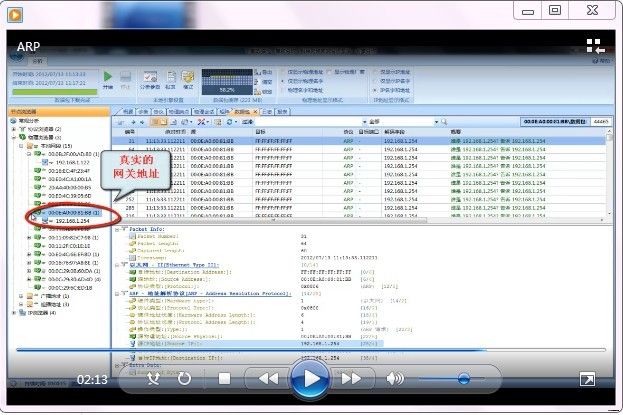623x415 pixels.
Task: Turn on shuffle in the player
Action: pyautogui.click(x=153, y=378)
